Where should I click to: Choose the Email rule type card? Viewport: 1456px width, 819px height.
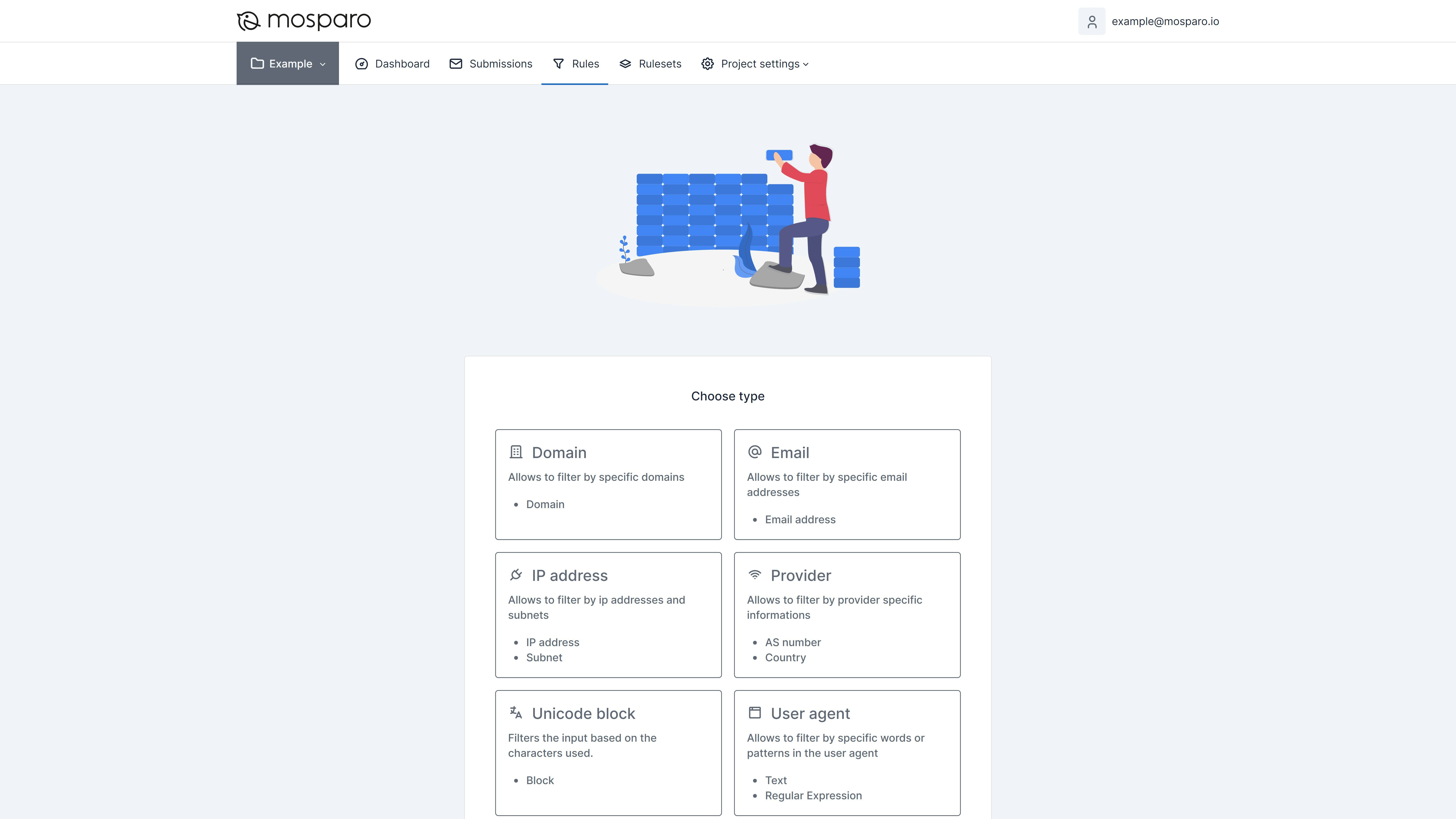tap(847, 484)
